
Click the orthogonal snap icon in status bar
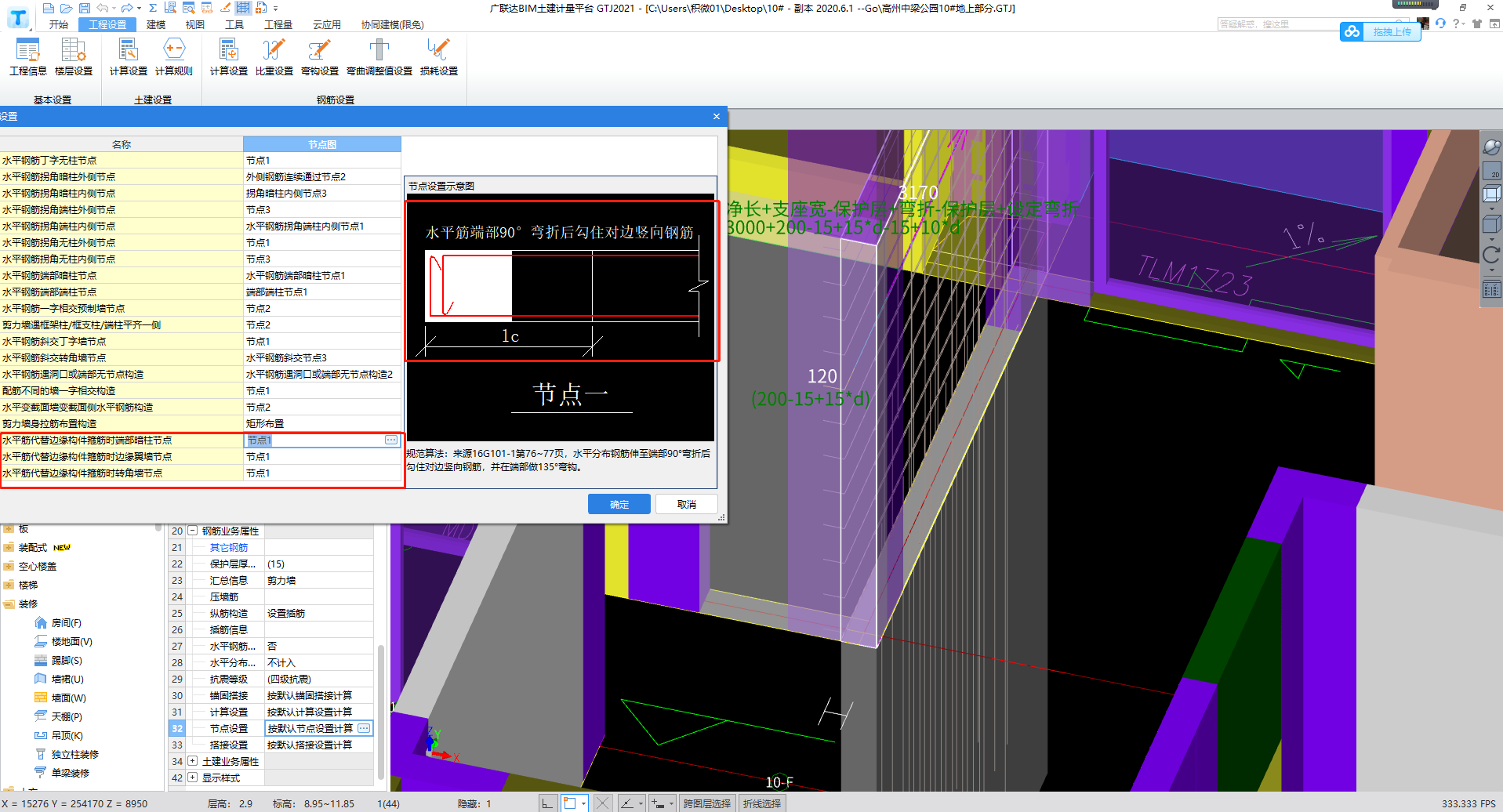click(x=547, y=803)
